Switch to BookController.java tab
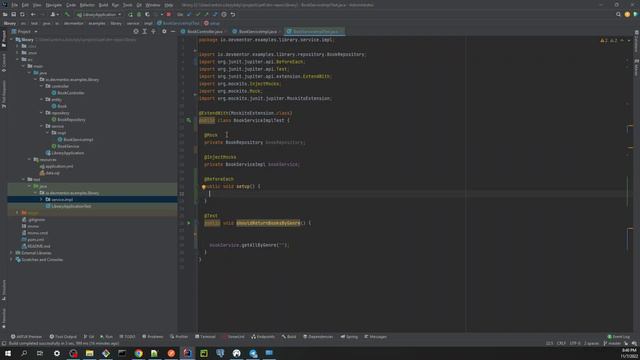Viewport: 640px width, 360px height. click(x=204, y=31)
